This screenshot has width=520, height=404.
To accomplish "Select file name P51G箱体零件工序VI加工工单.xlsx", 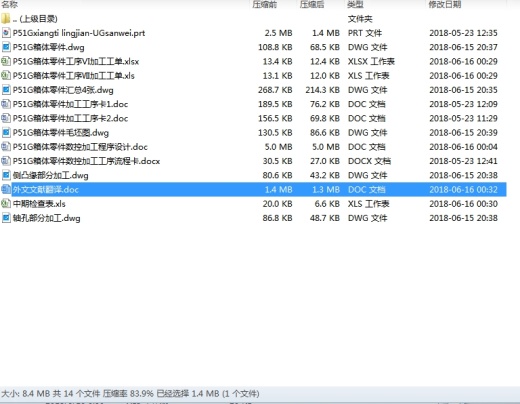I will (76, 61).
